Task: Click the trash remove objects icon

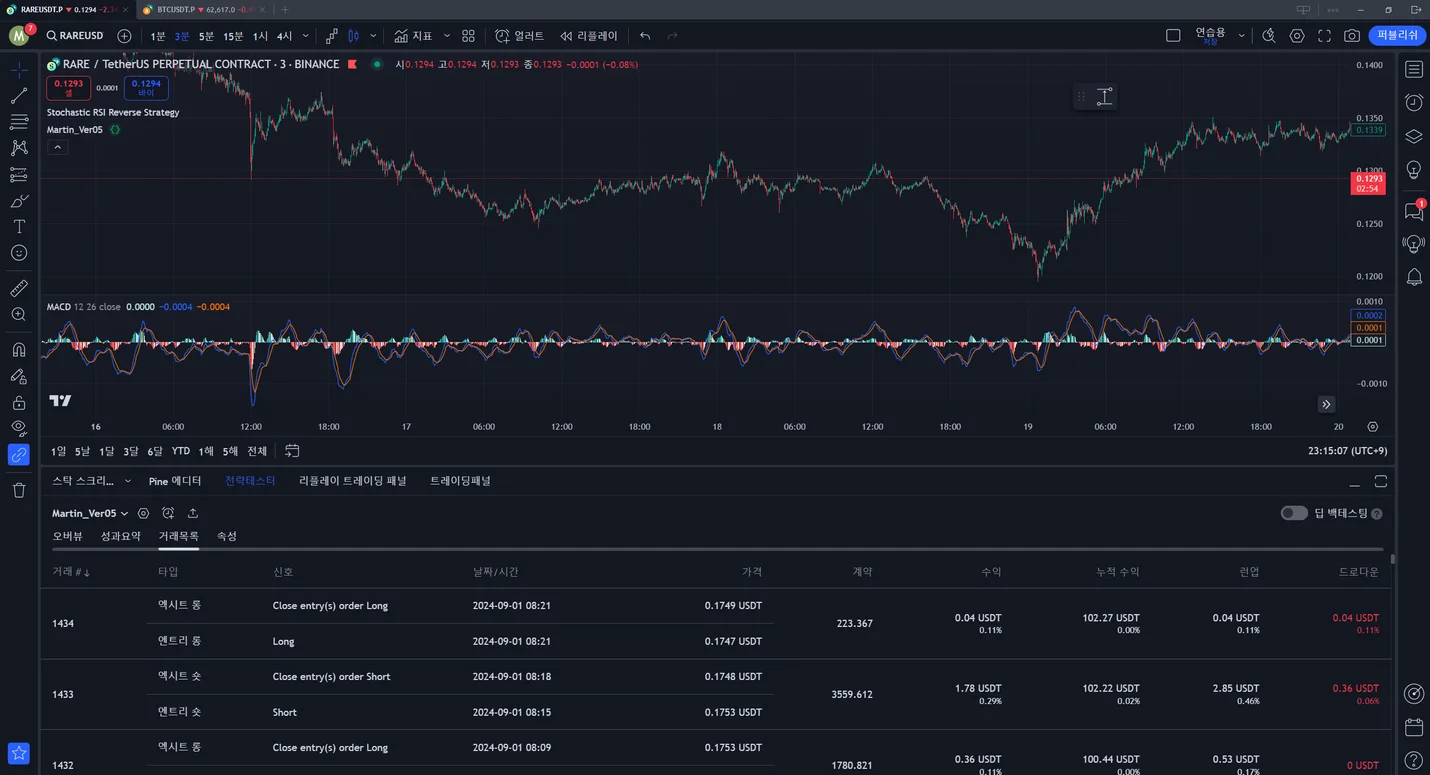Action: 19,490
